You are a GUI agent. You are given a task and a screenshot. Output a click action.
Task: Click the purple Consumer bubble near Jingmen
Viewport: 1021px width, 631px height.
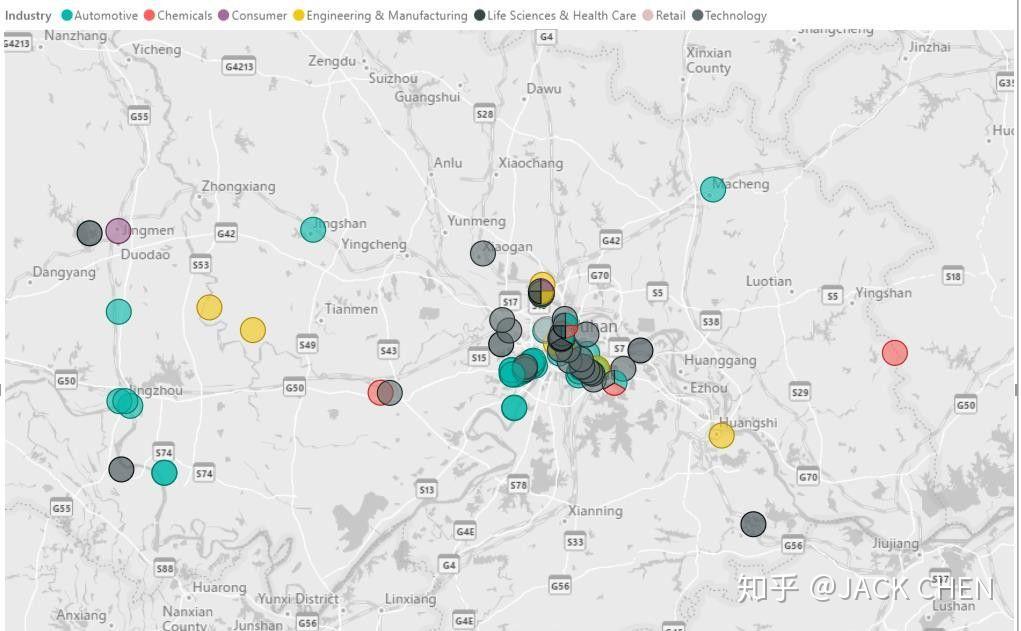point(118,231)
